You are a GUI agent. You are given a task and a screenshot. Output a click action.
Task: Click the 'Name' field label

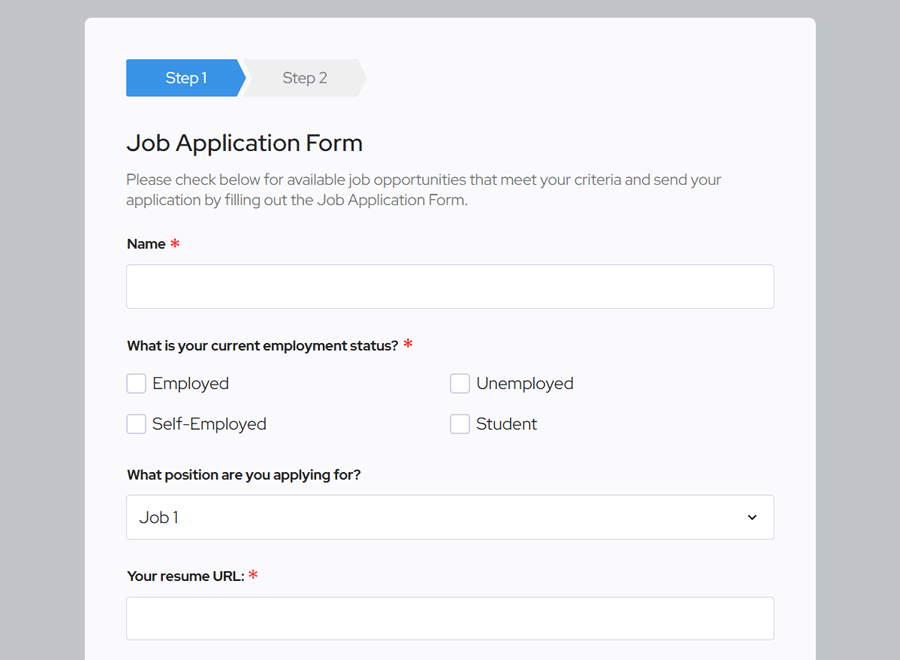point(146,244)
